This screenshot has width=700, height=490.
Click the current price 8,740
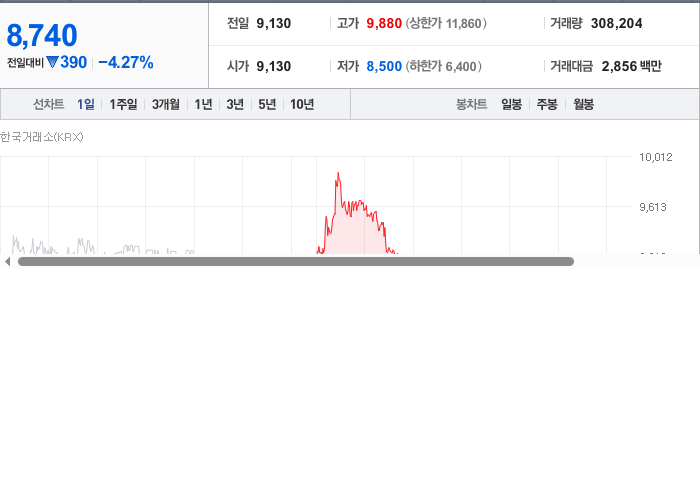[42, 36]
